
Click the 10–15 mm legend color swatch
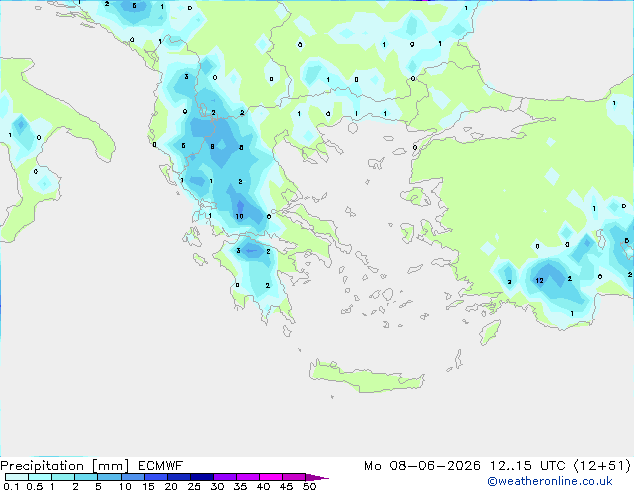[x=133, y=477]
